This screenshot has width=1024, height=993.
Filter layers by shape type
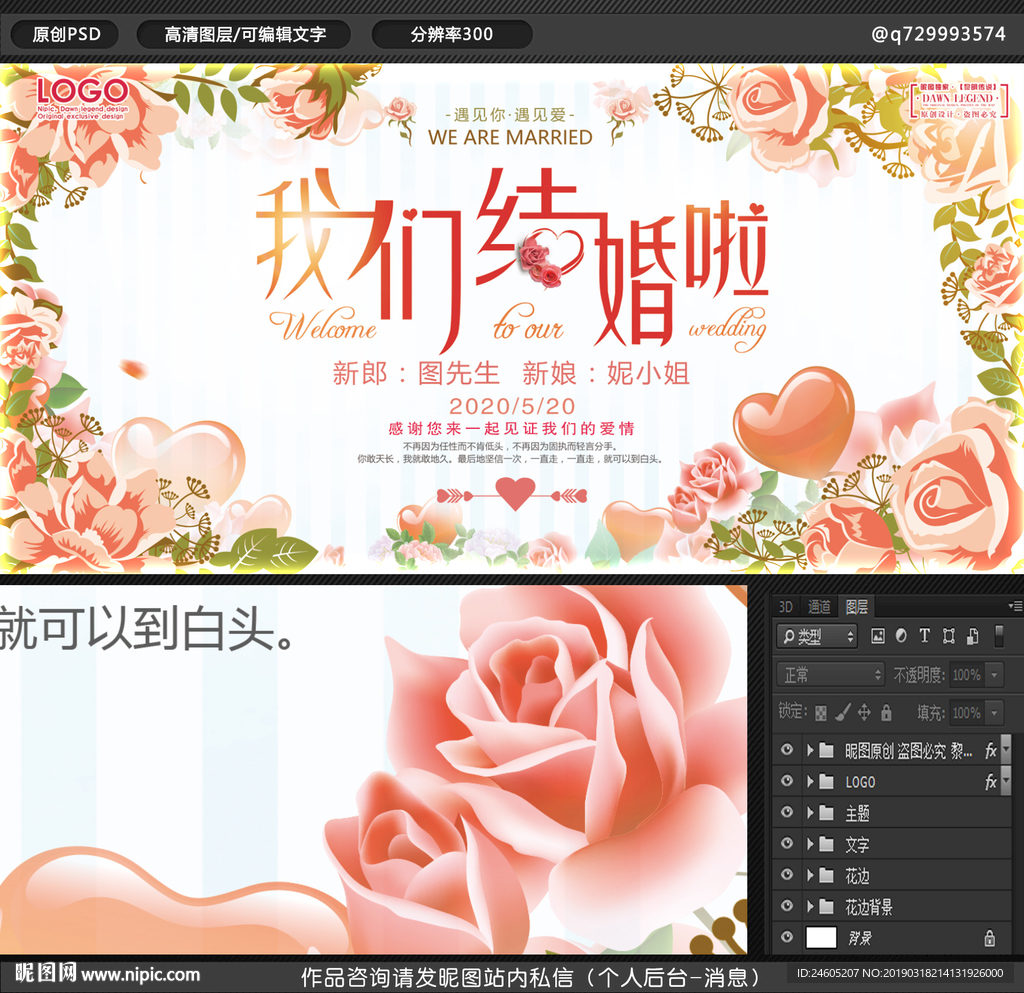(948, 636)
